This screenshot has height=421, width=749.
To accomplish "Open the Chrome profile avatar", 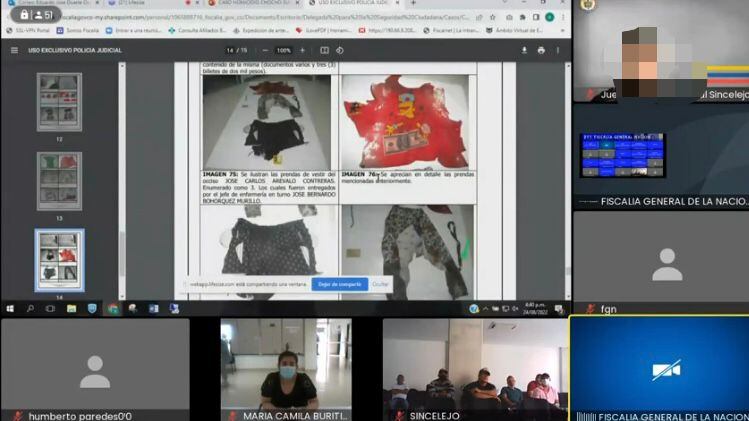I will tap(550, 17).
